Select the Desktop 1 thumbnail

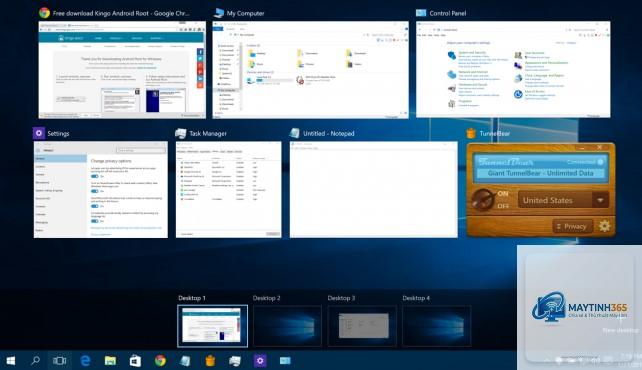point(212,326)
